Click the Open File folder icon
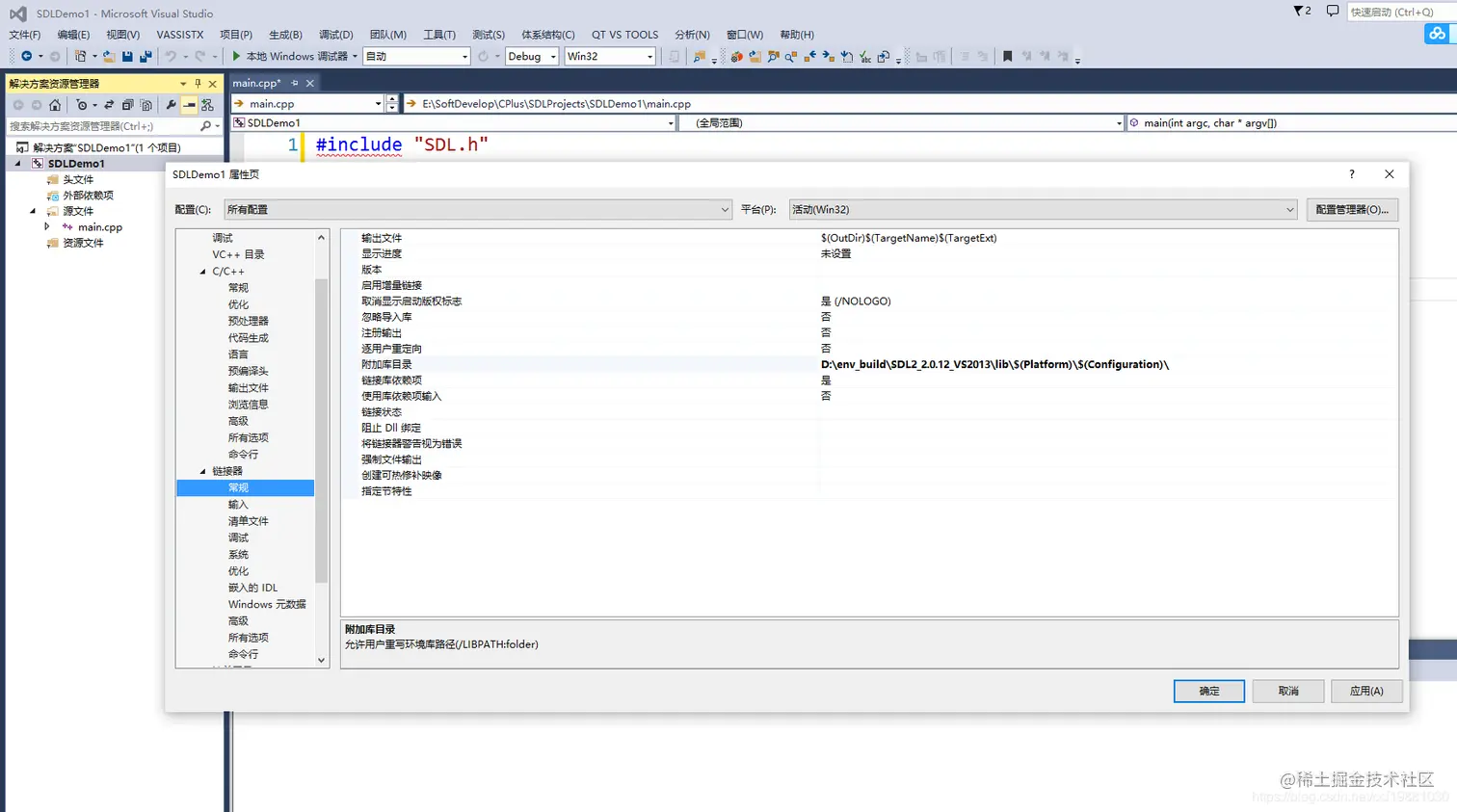The image size is (1457, 812). [x=109, y=56]
